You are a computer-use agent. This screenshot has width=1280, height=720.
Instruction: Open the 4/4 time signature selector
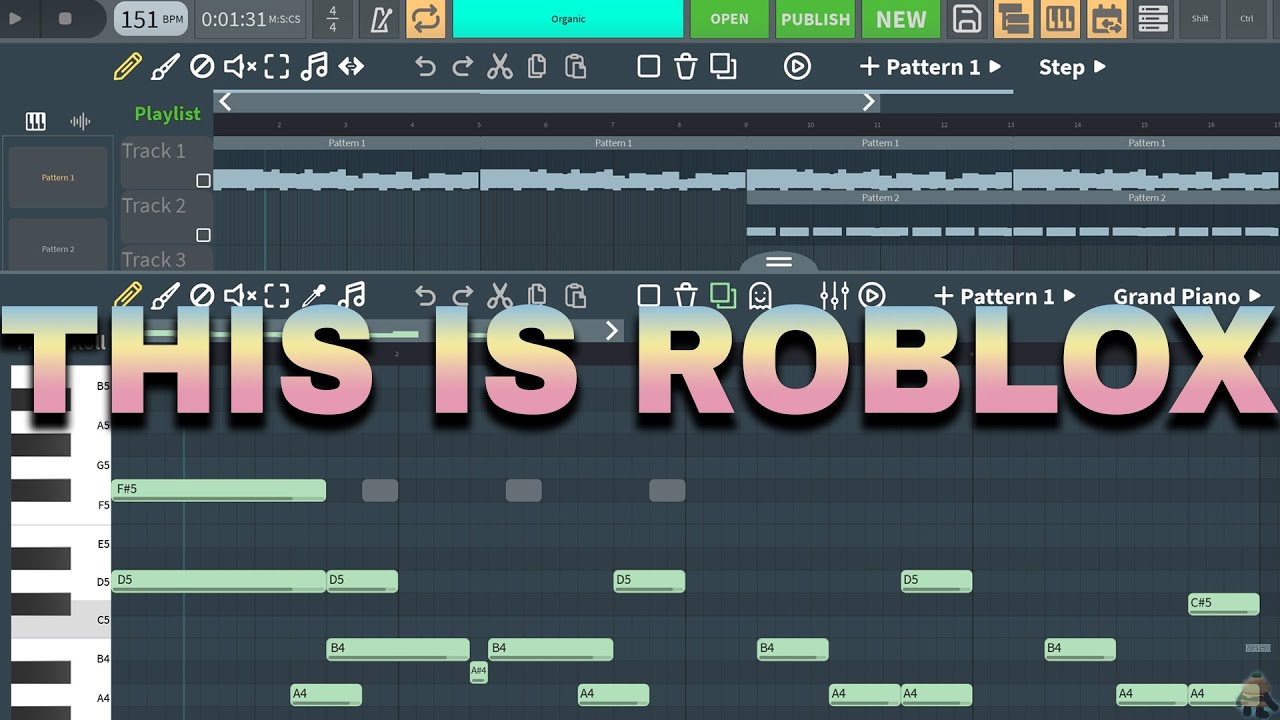(333, 19)
